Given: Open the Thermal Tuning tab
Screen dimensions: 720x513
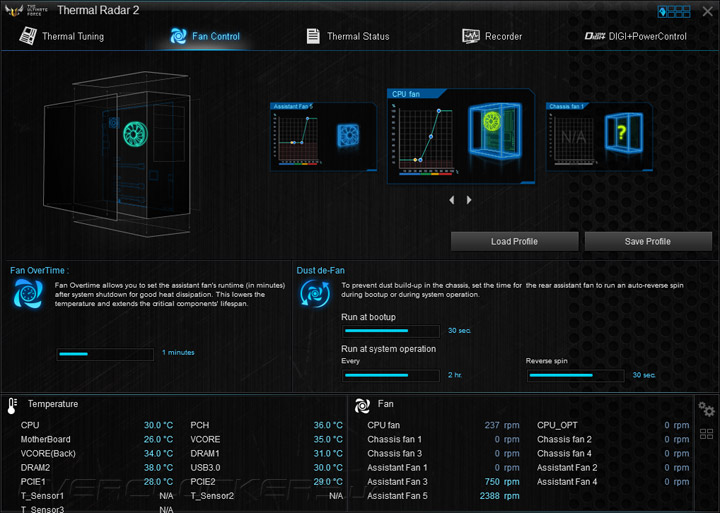Looking at the screenshot, I should (x=62, y=36).
